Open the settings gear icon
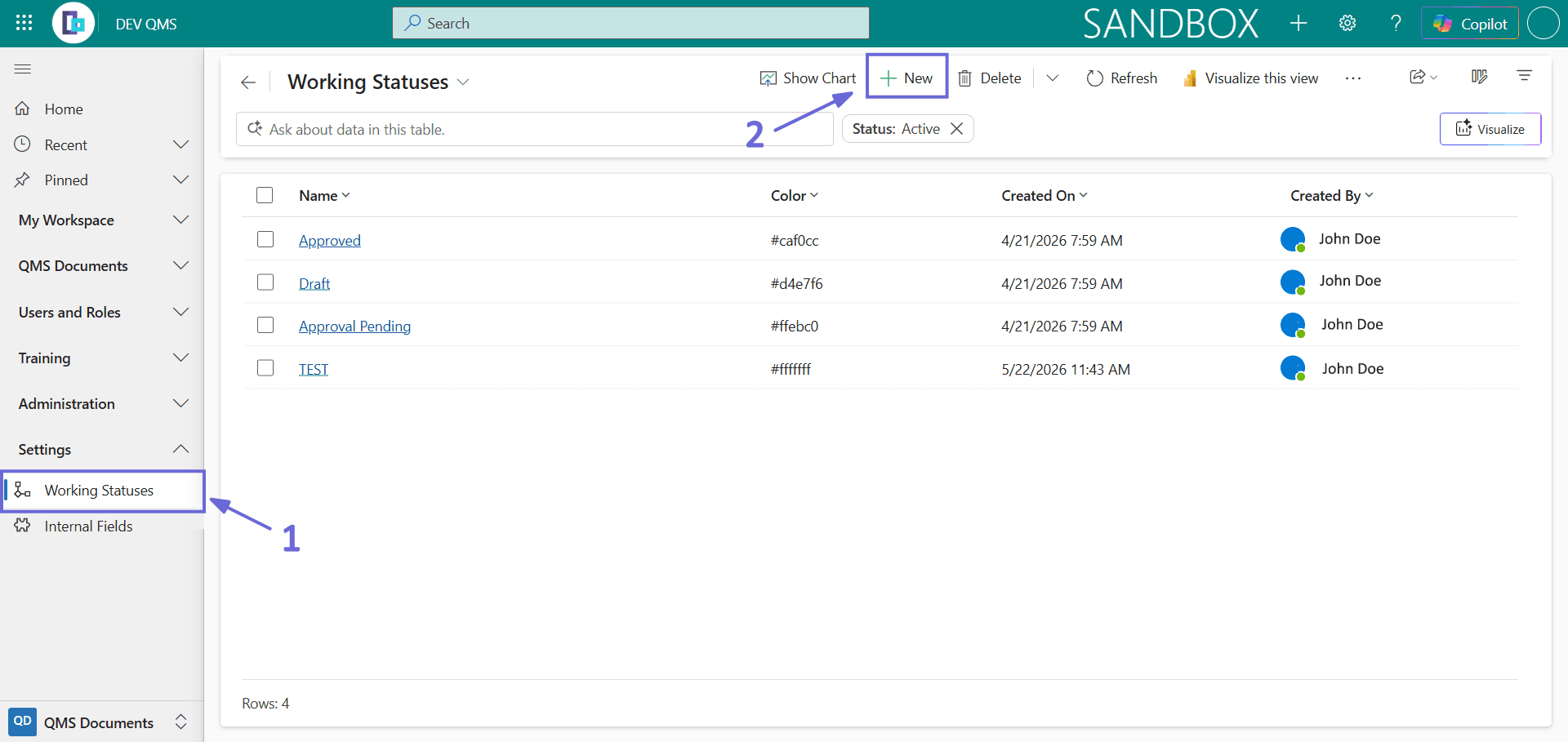1568x742 pixels. 1347,23
